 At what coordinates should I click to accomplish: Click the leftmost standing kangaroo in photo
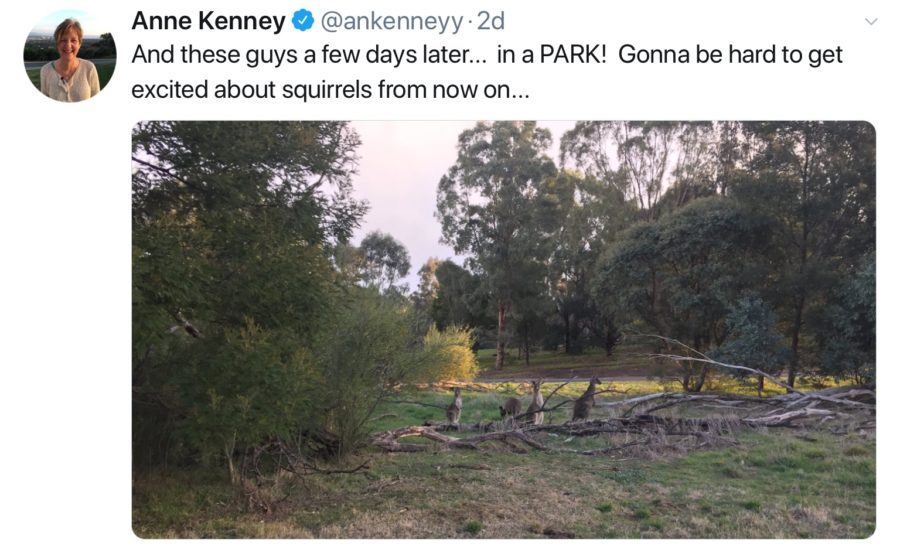click(455, 407)
